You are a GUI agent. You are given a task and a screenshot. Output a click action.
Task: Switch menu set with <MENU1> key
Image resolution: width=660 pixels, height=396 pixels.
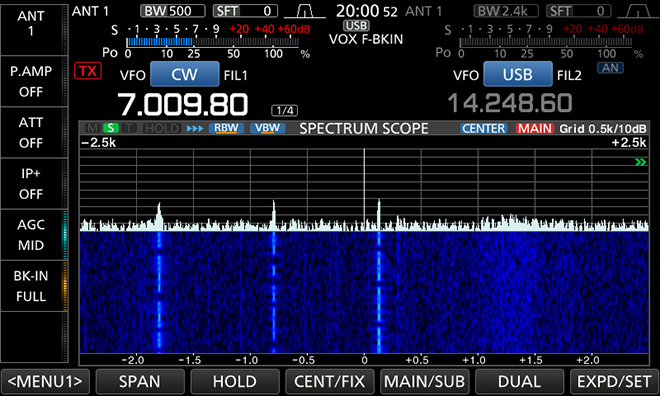coord(45,382)
